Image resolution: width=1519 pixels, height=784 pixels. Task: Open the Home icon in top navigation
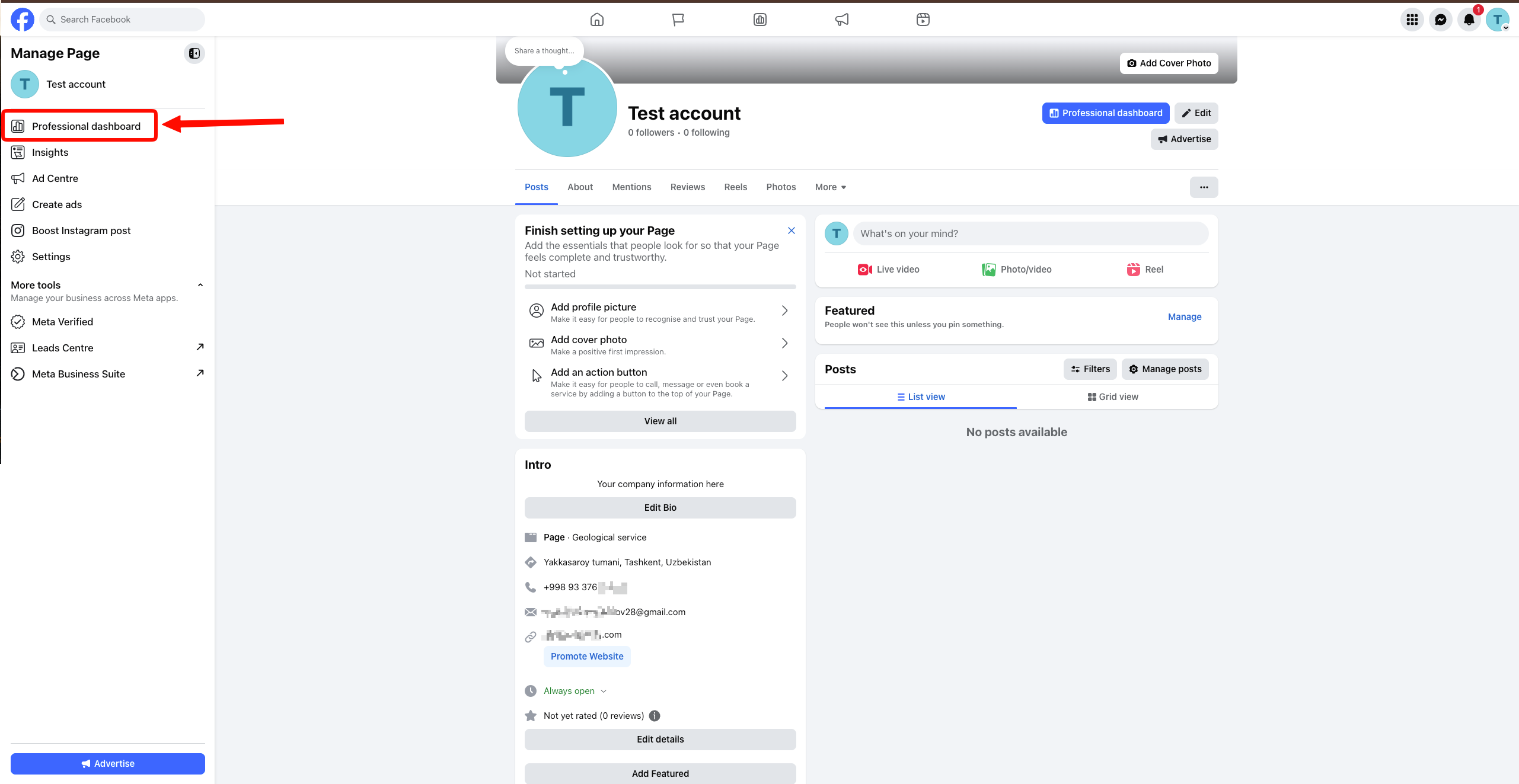[597, 20]
